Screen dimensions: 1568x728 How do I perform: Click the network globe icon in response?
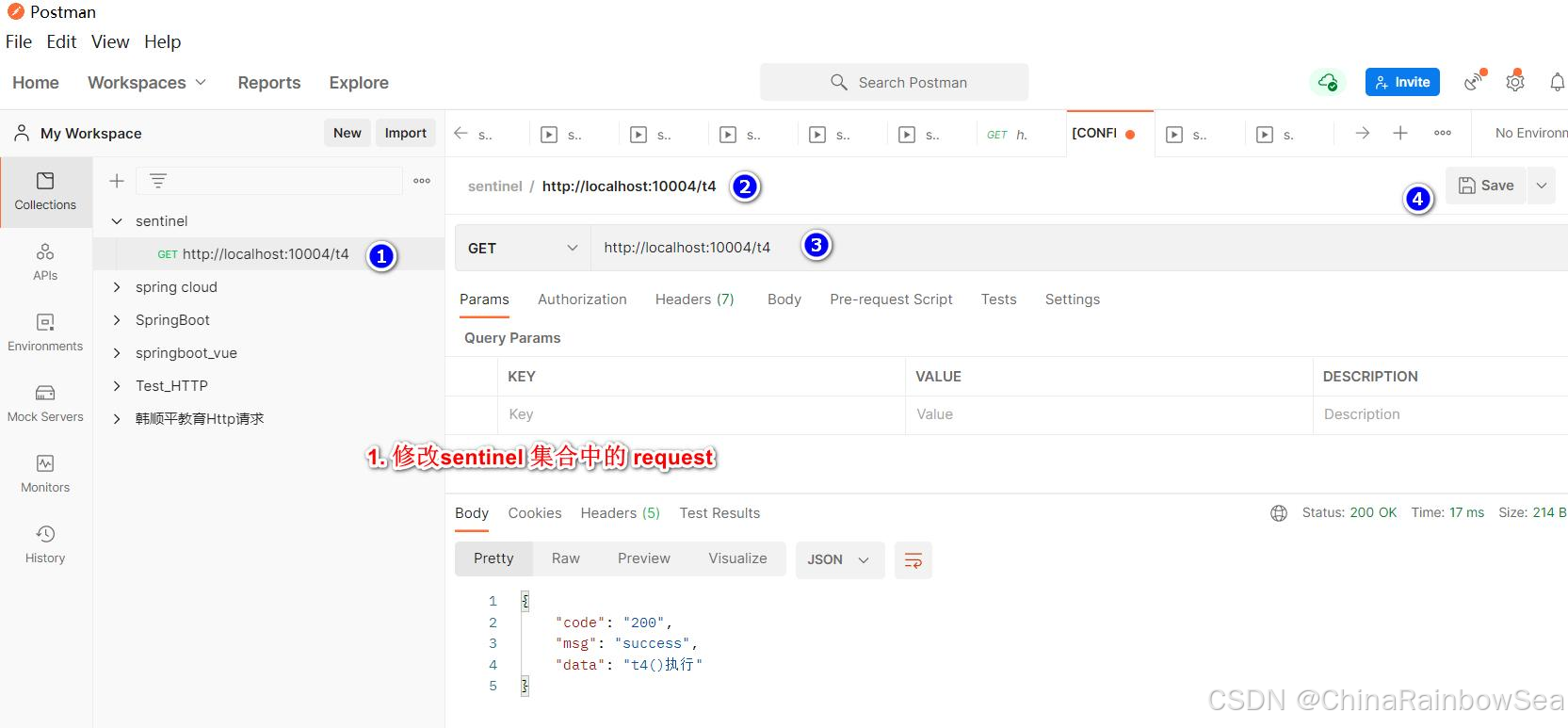pyautogui.click(x=1279, y=513)
